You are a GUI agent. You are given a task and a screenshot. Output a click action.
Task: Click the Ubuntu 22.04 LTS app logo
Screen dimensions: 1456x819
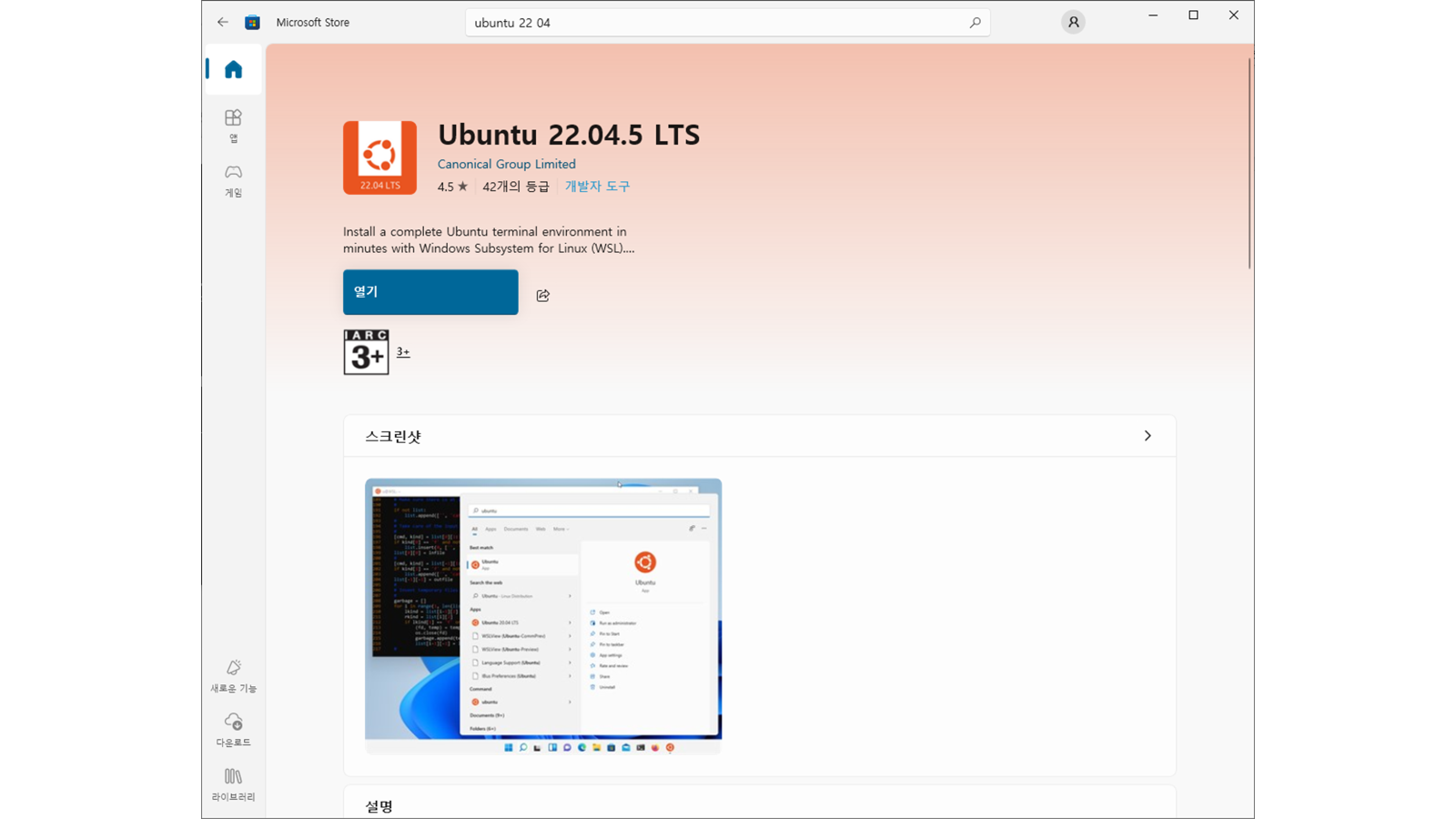(x=379, y=157)
